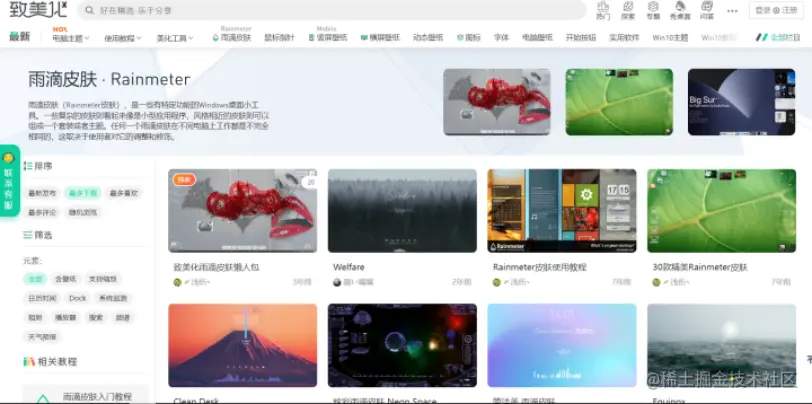Viewport: 812px width, 404px height.
Task: Open the 实用软件 navigation tab
Action: tap(624, 37)
